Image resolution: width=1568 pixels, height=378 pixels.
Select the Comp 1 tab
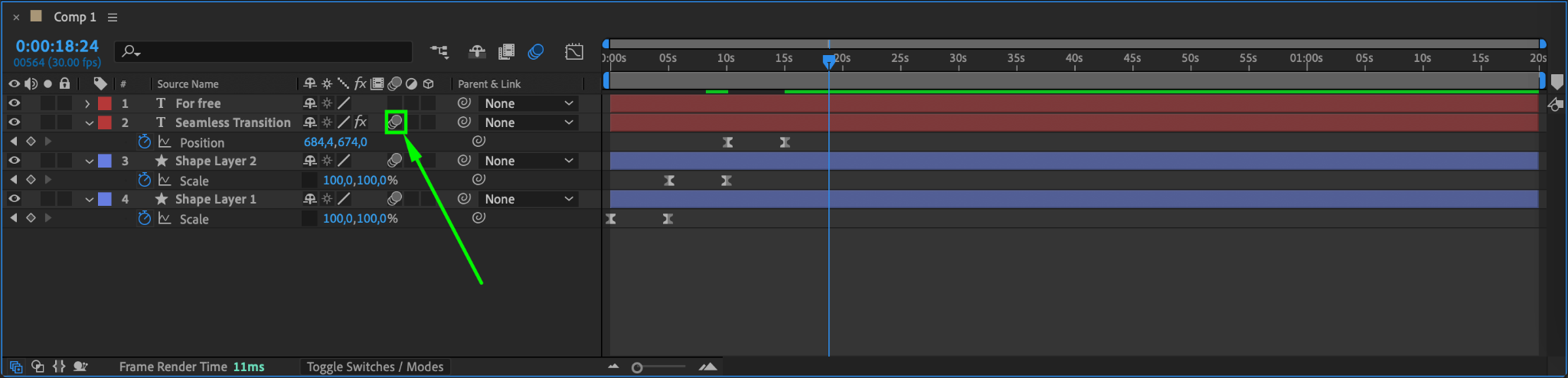pos(74,17)
